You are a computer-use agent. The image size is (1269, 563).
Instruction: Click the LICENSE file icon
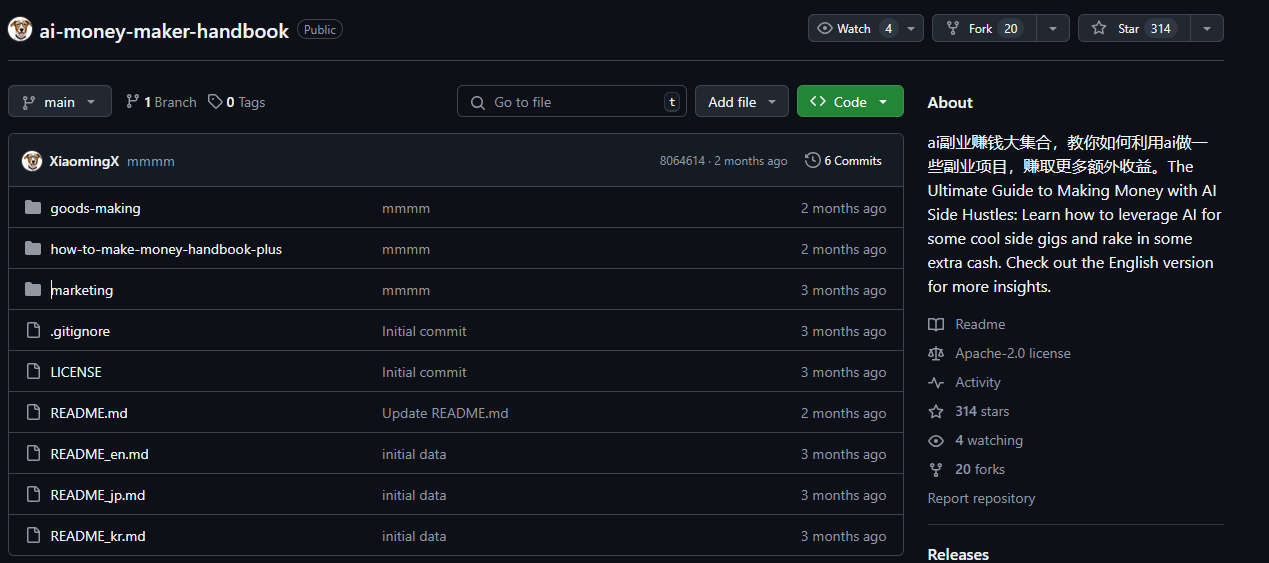click(x=33, y=372)
